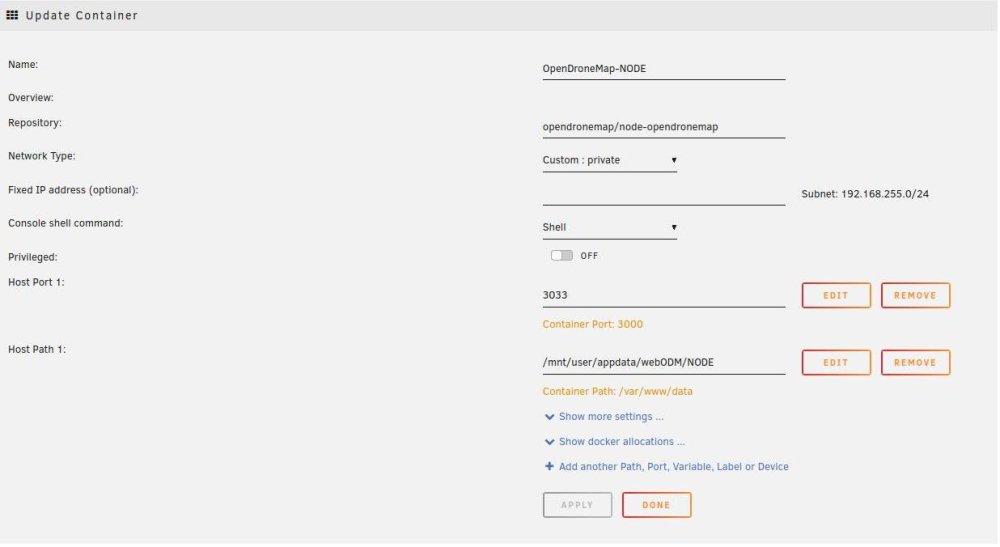Screen dimensions: 1000x547
Task: Click the Host Port 1: label
Action: 36,282
